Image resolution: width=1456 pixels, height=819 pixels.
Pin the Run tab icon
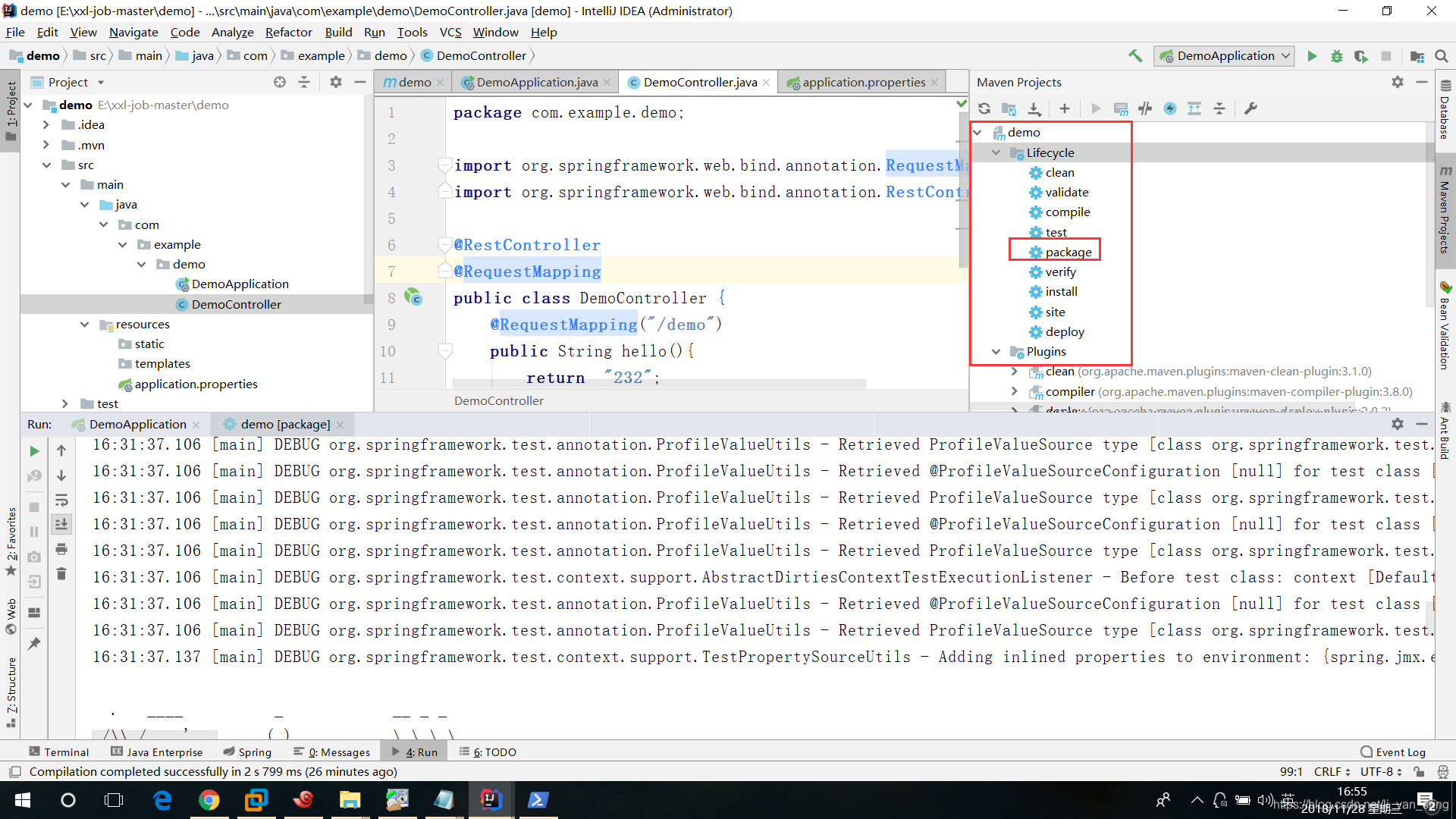coord(34,643)
